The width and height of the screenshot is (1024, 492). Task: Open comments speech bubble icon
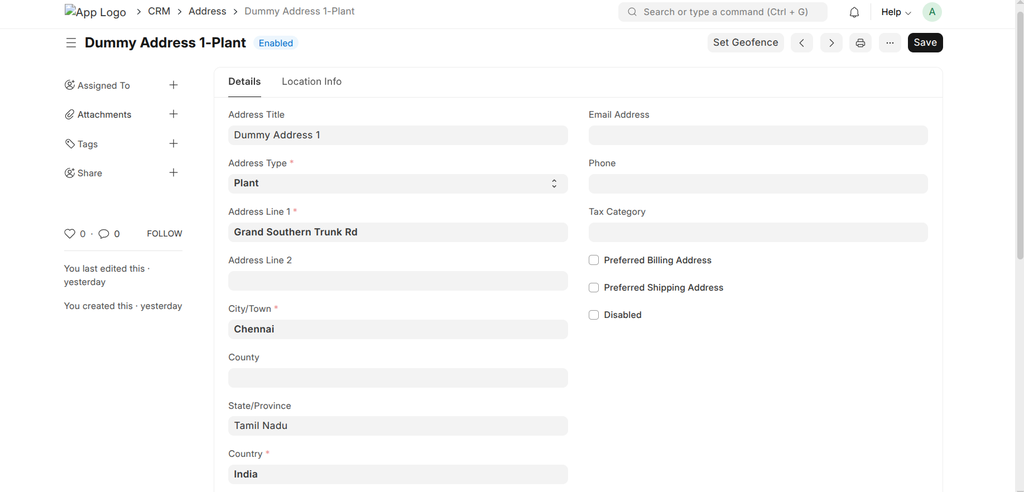pyautogui.click(x=104, y=233)
